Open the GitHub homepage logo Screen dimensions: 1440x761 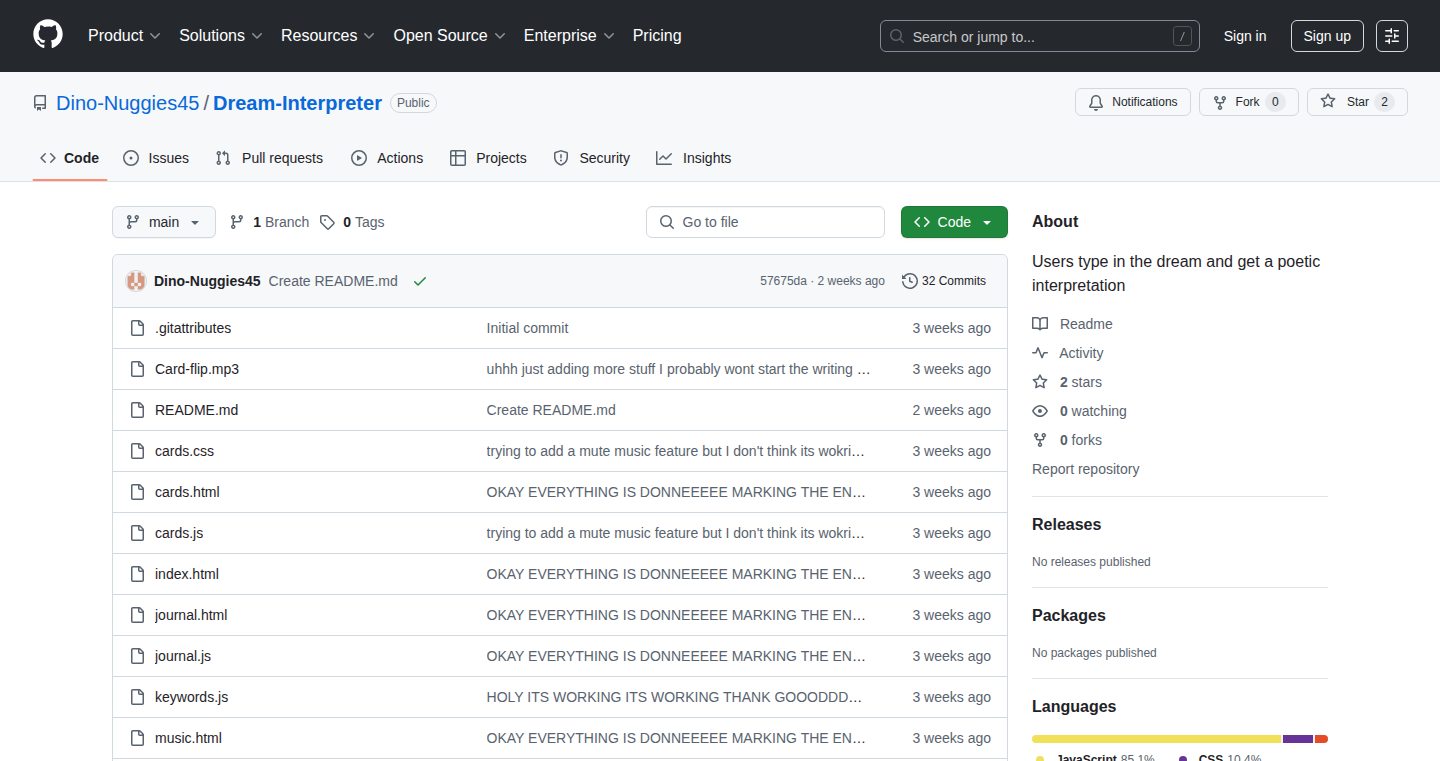(48, 35)
